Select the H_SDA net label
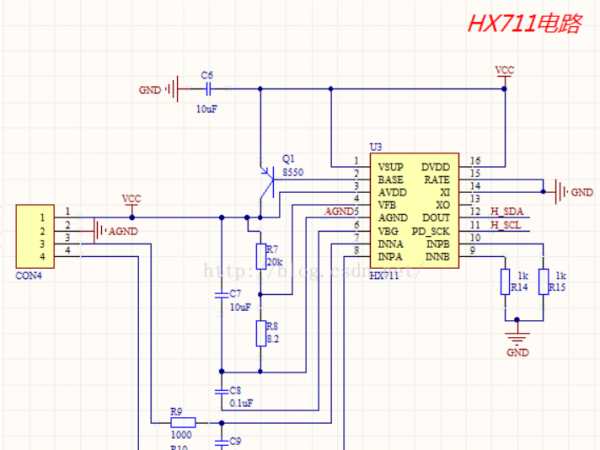This screenshot has width=600, height=450. (507, 212)
